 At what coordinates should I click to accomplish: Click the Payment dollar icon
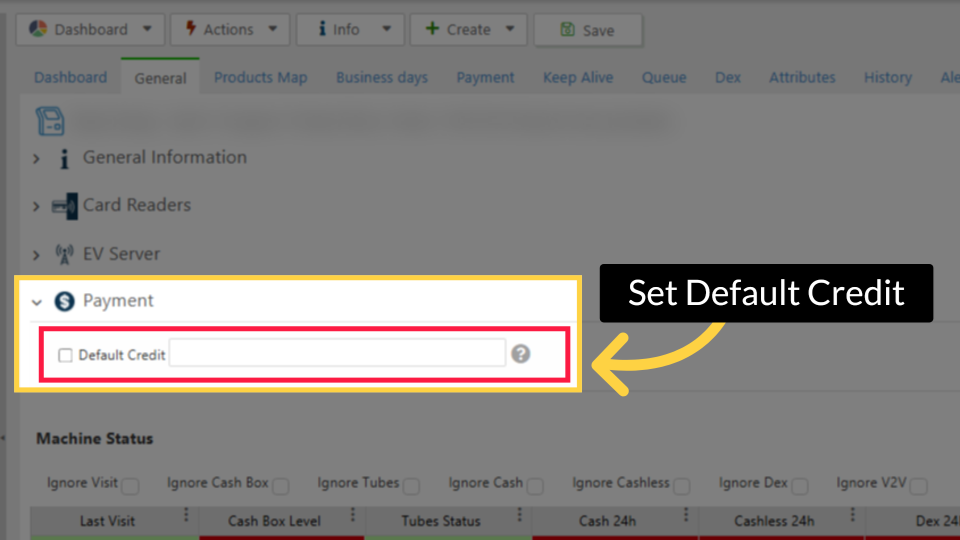coord(64,301)
